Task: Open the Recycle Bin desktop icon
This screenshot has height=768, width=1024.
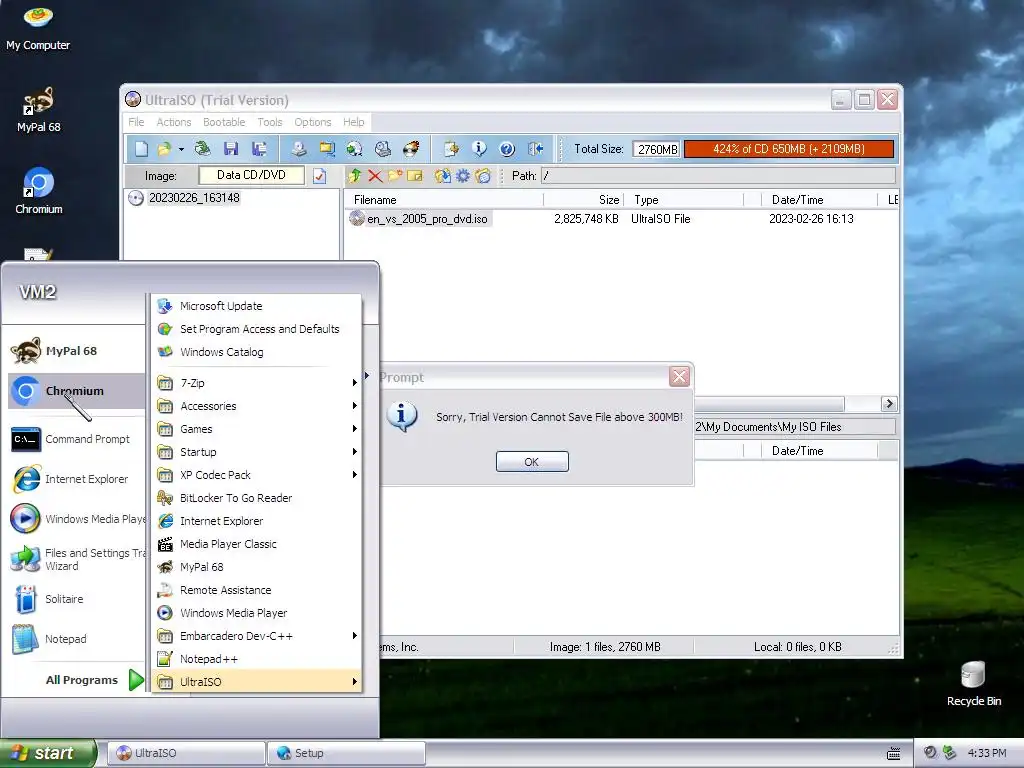Action: point(973,684)
